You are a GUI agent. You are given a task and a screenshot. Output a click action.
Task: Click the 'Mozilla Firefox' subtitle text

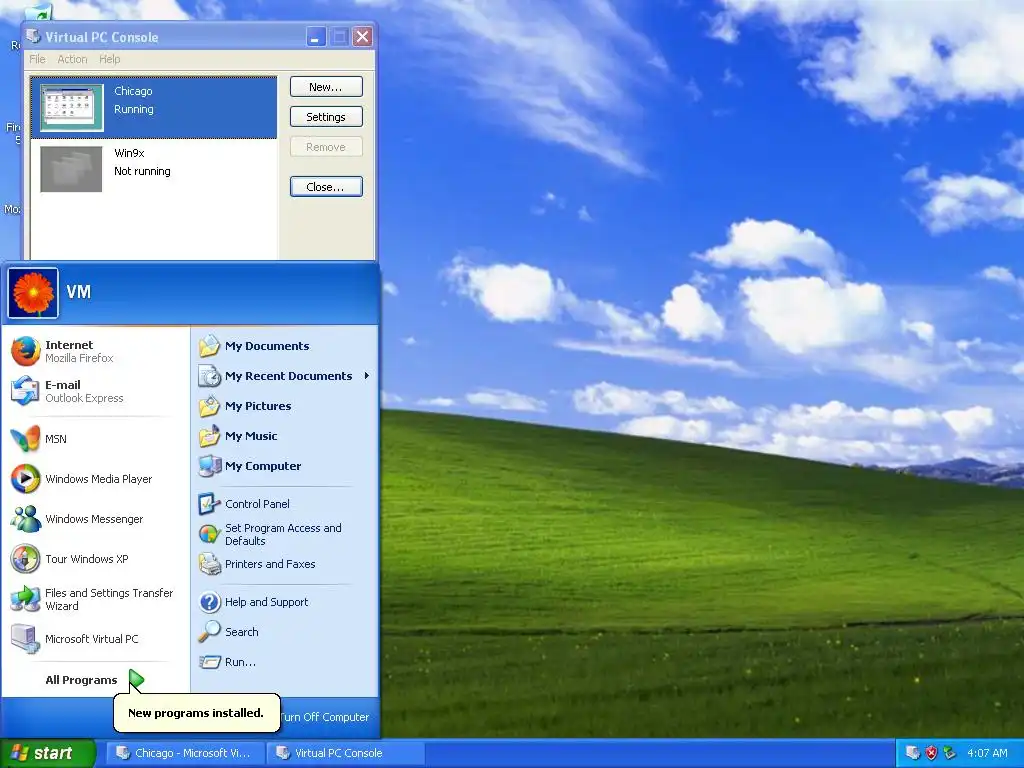coord(79,358)
